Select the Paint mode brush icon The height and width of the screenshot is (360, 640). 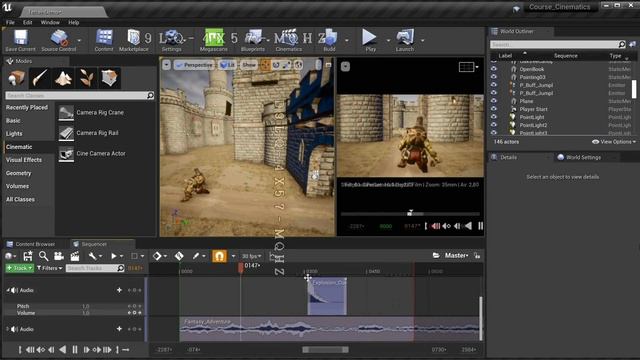40,78
